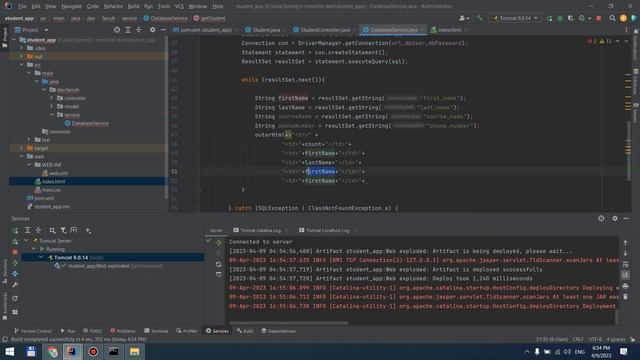Select DatabaseService in Project tree
640x360 pixels.
[x=90, y=123]
